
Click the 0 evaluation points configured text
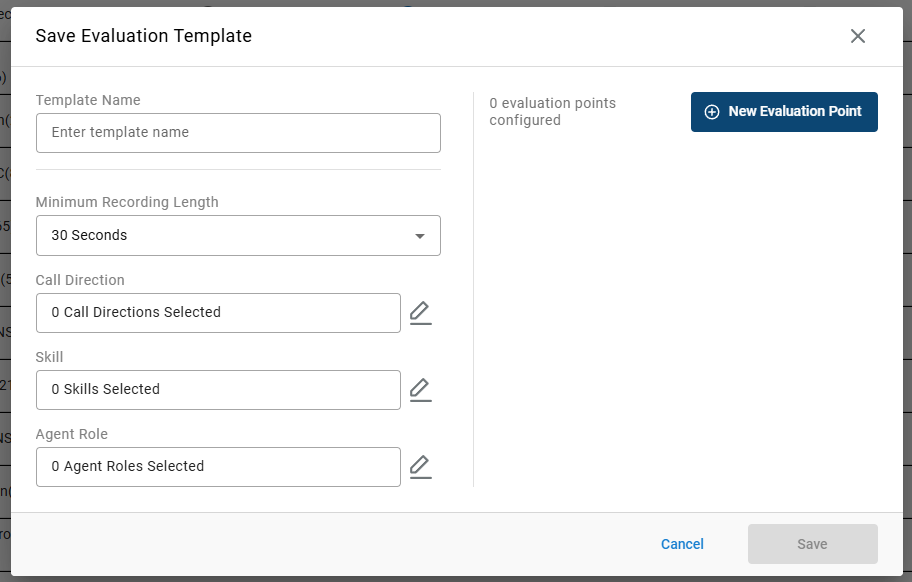[552, 111]
